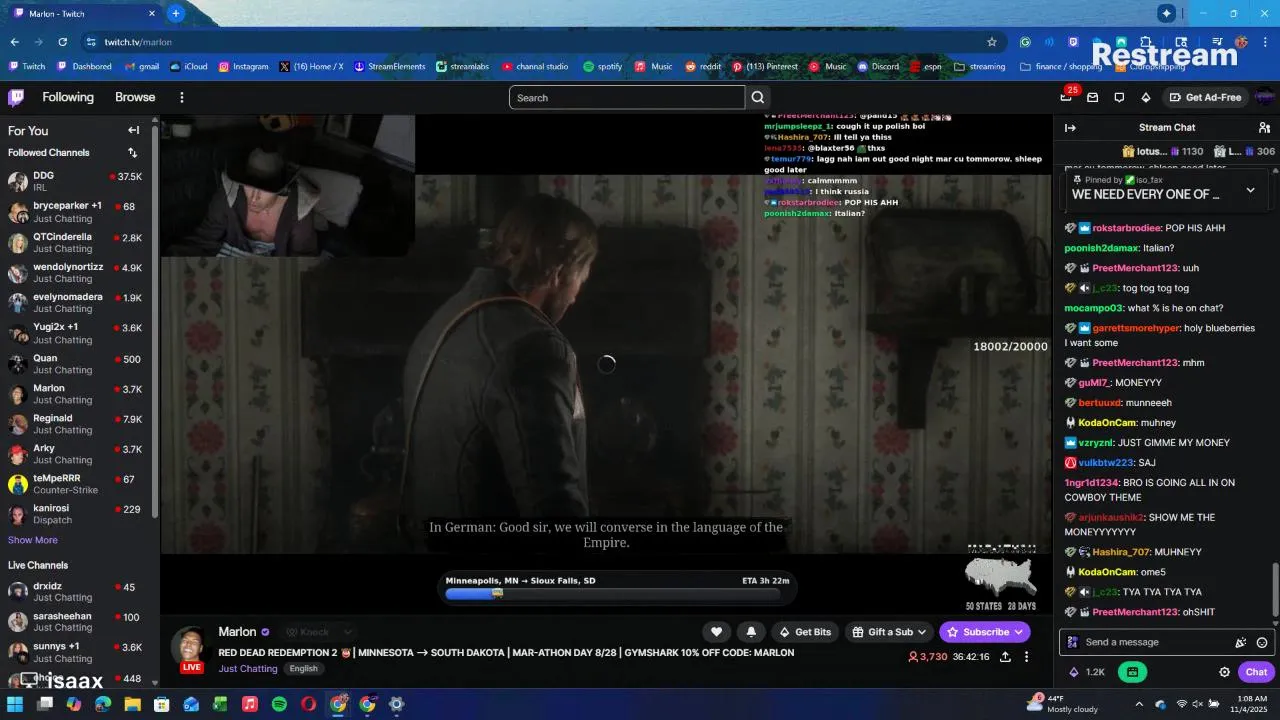Open the StreamElements bookmark
Image resolution: width=1280 pixels, height=720 pixels.
tap(389, 67)
